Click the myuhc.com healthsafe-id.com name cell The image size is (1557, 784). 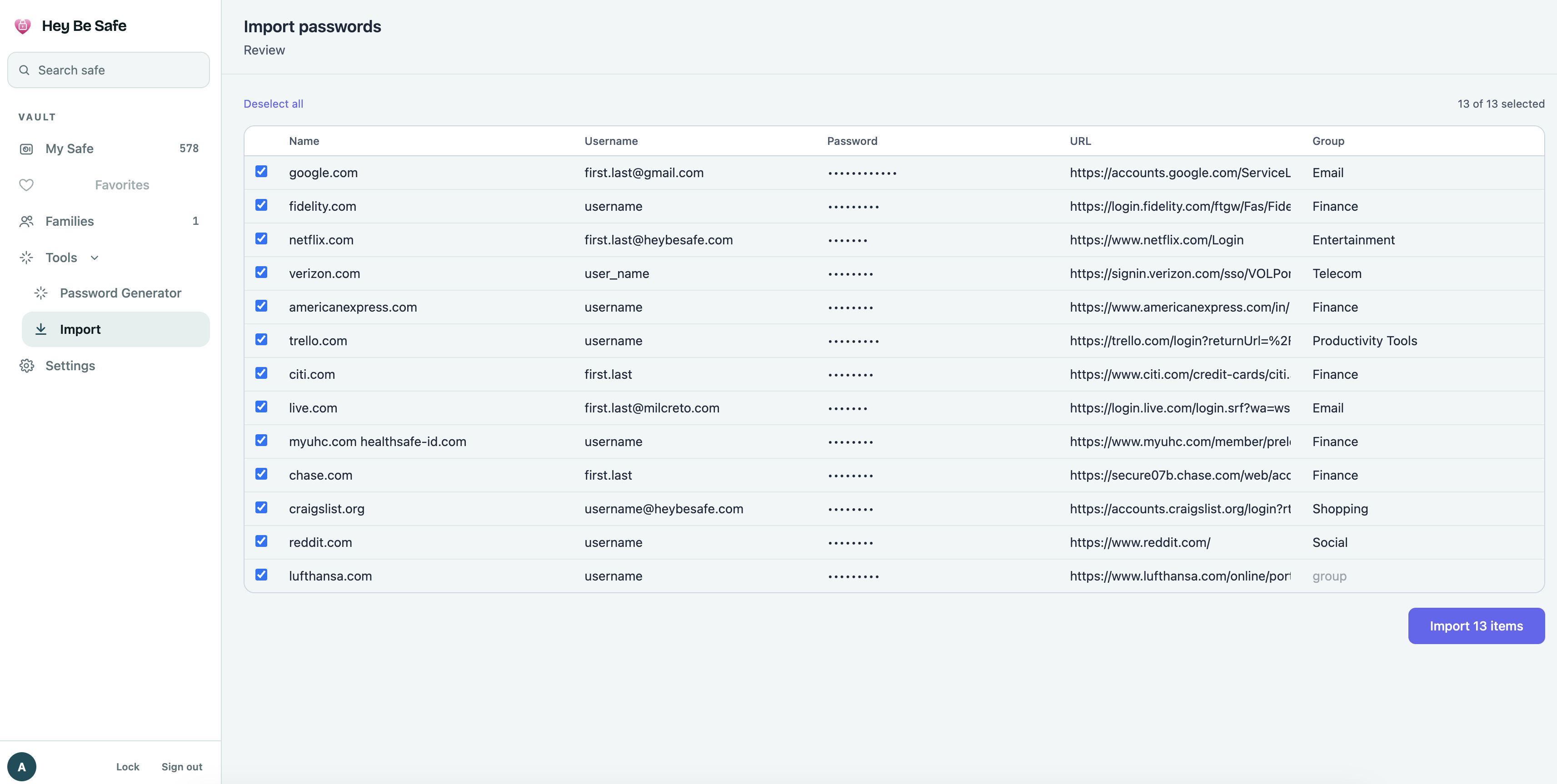pos(378,442)
